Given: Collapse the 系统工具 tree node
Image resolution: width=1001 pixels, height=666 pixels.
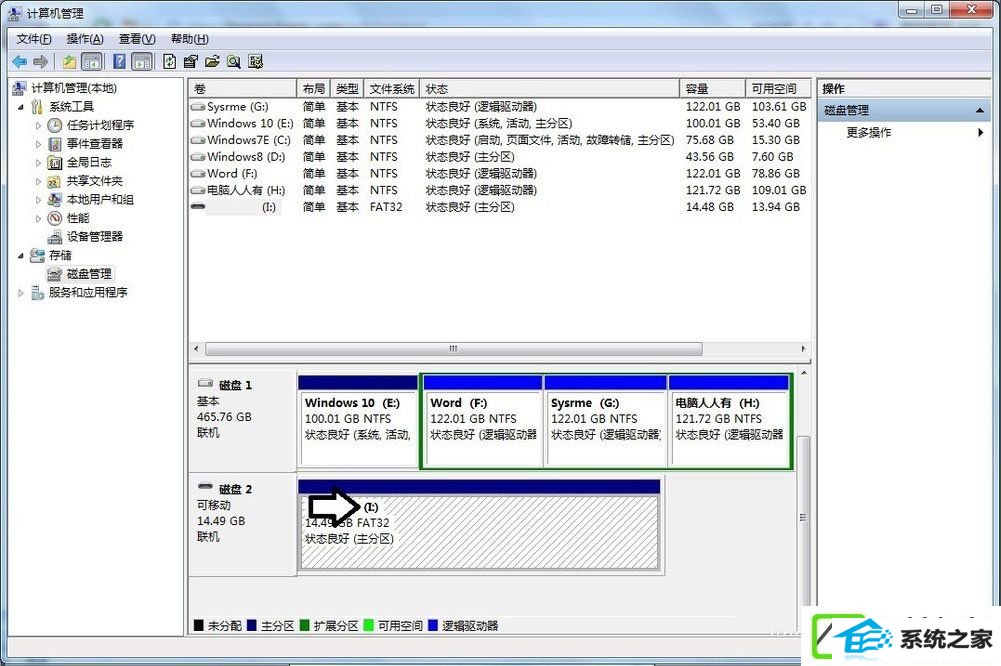Looking at the screenshot, I should pyautogui.click(x=21, y=107).
